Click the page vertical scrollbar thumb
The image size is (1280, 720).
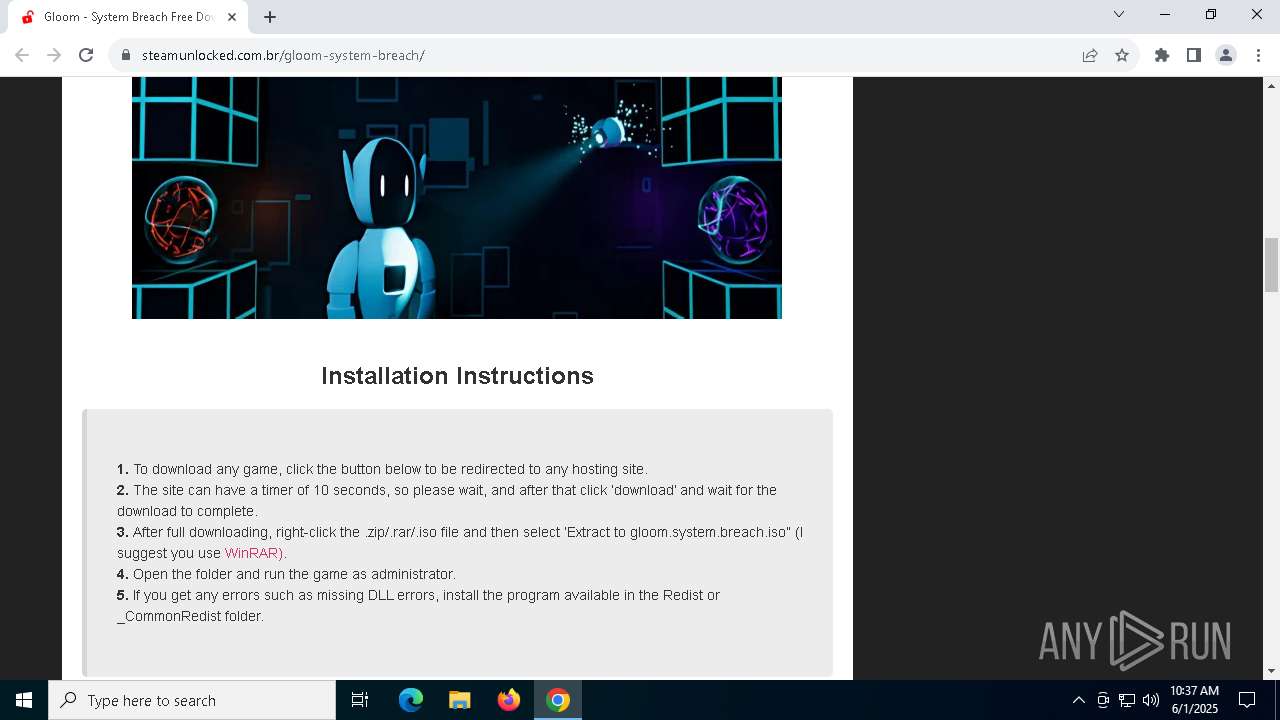click(x=1272, y=264)
